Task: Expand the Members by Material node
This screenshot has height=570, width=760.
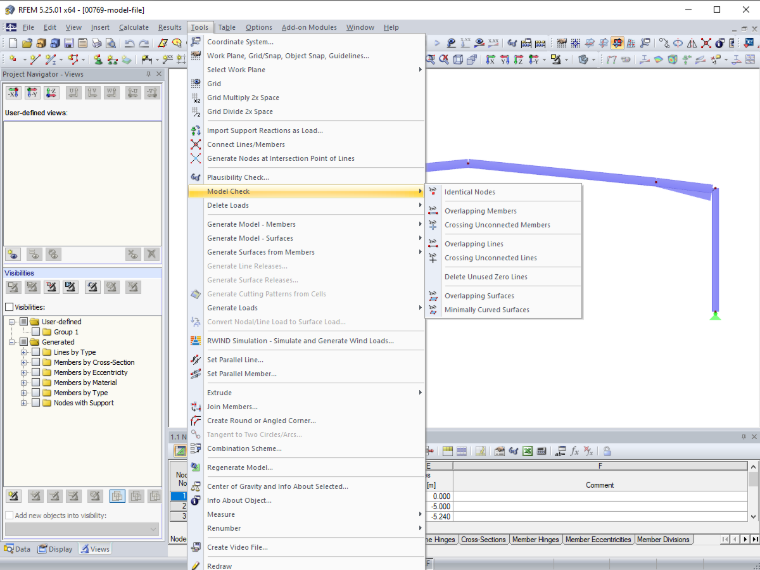Action: (x=24, y=382)
